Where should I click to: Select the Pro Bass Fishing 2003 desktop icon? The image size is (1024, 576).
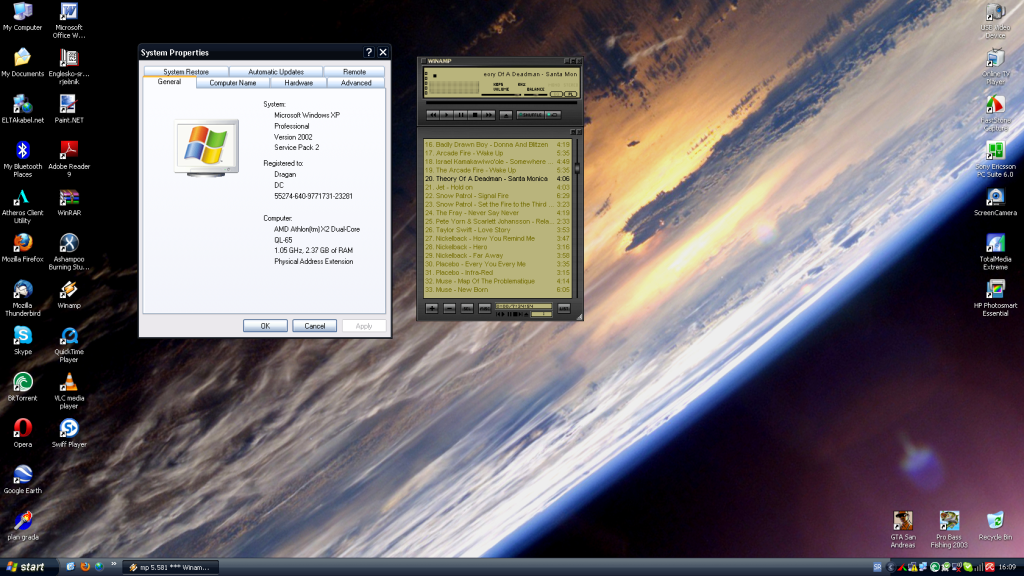[949, 530]
